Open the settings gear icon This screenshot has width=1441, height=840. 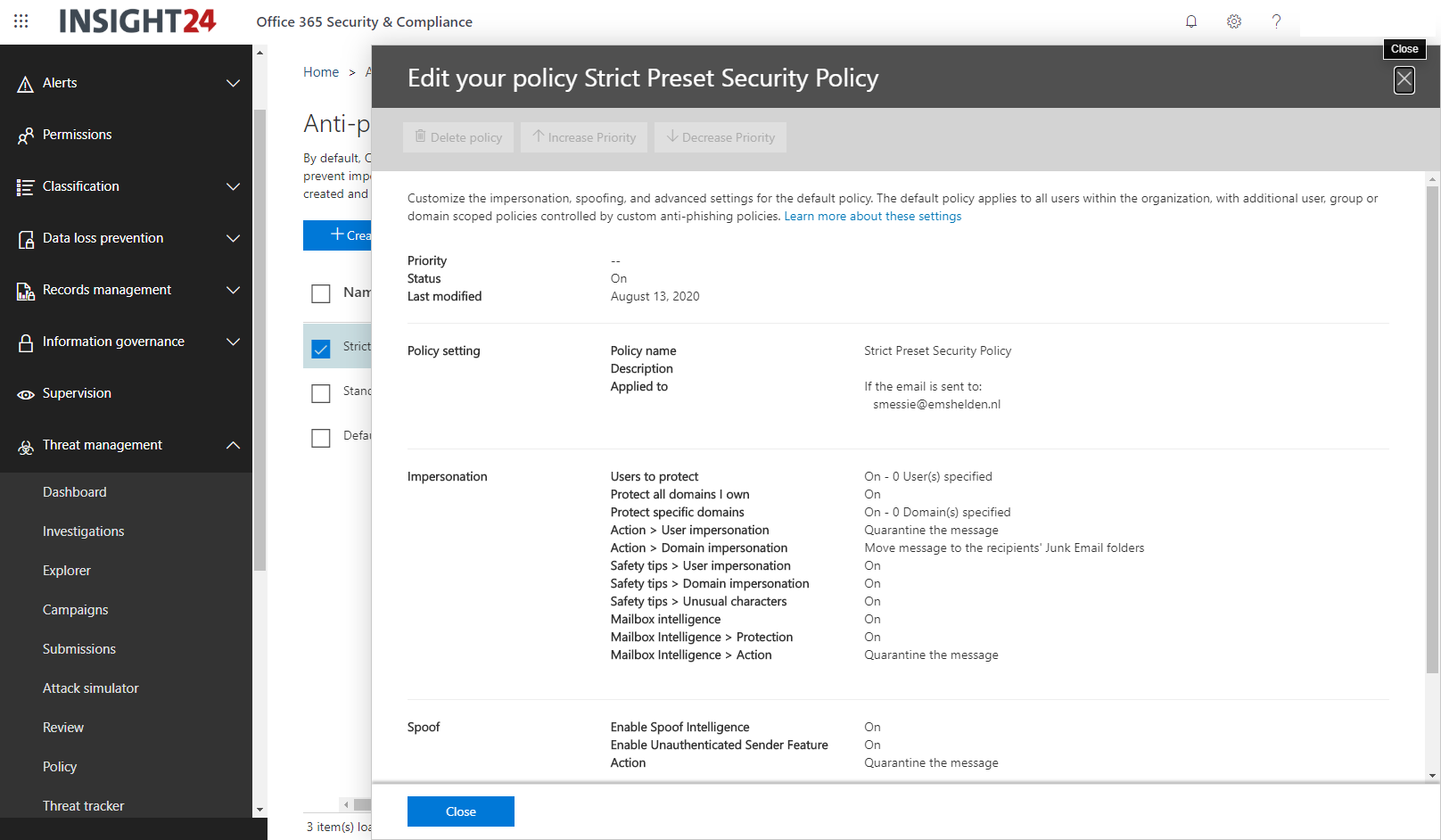point(1234,21)
